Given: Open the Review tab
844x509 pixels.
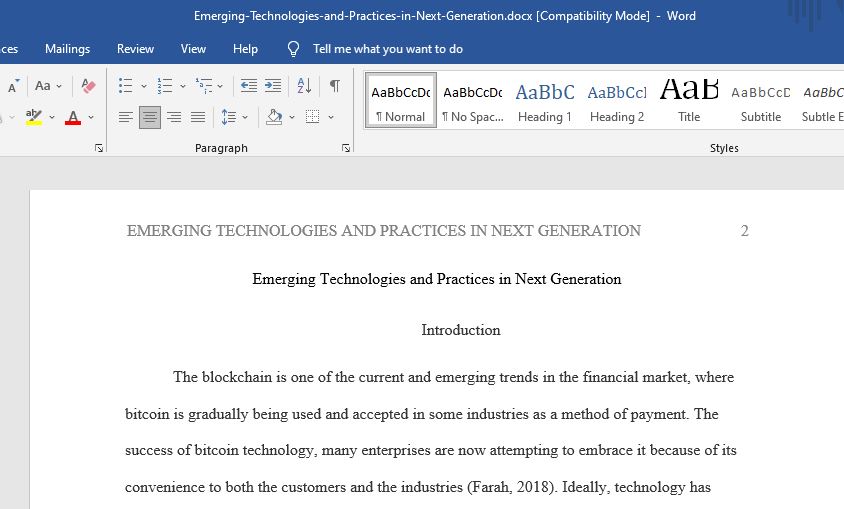Looking at the screenshot, I should [135, 49].
